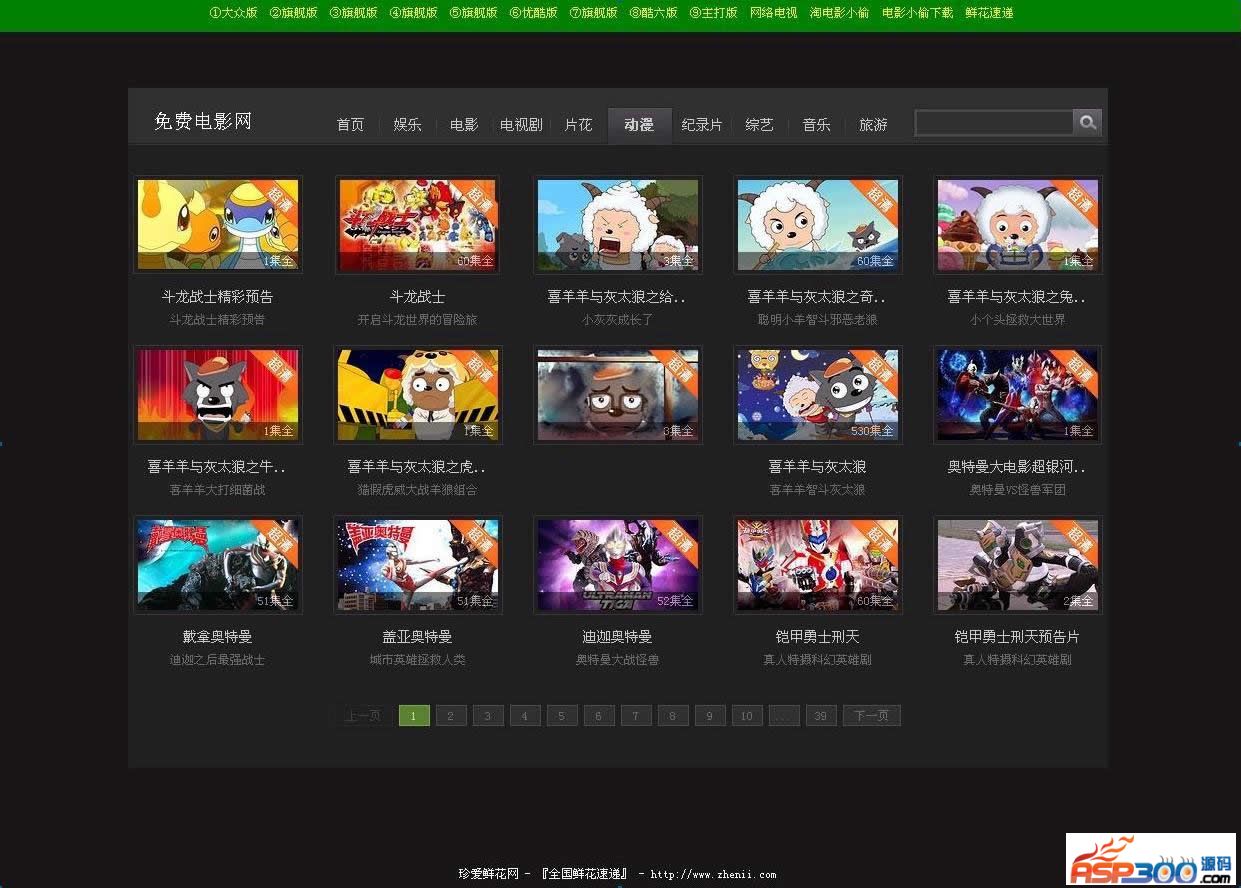Click the 盖亚奥特曼 title link
1241x888 pixels.
pos(418,637)
